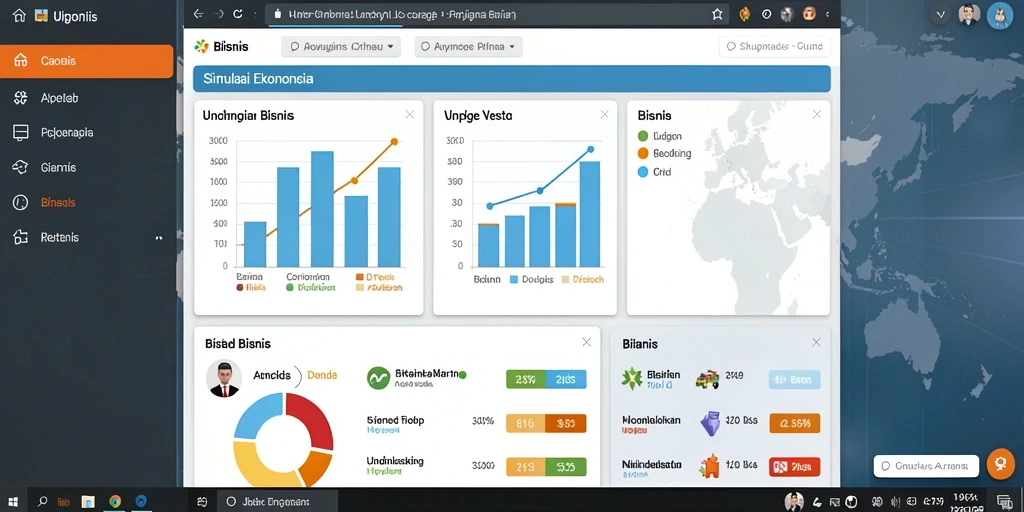Image resolution: width=1024 pixels, height=512 pixels.
Task: Expand the top-right chevron dropdown
Action: point(940,14)
